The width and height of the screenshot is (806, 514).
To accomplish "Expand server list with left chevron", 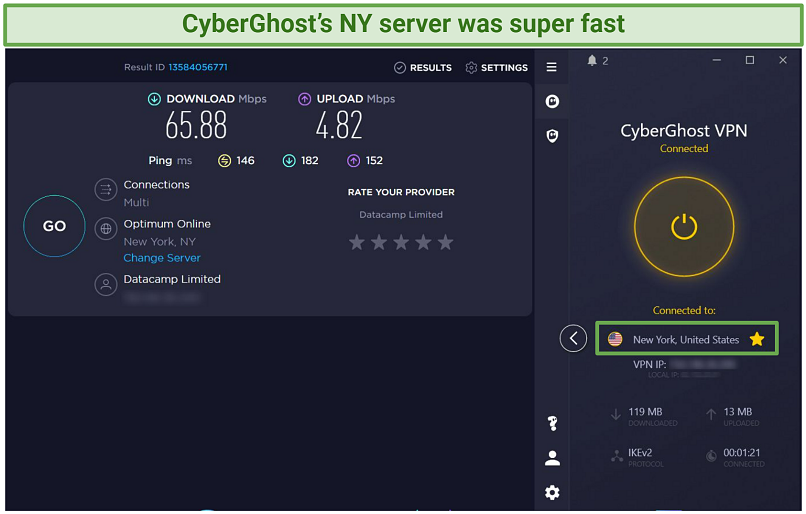I will (573, 338).
